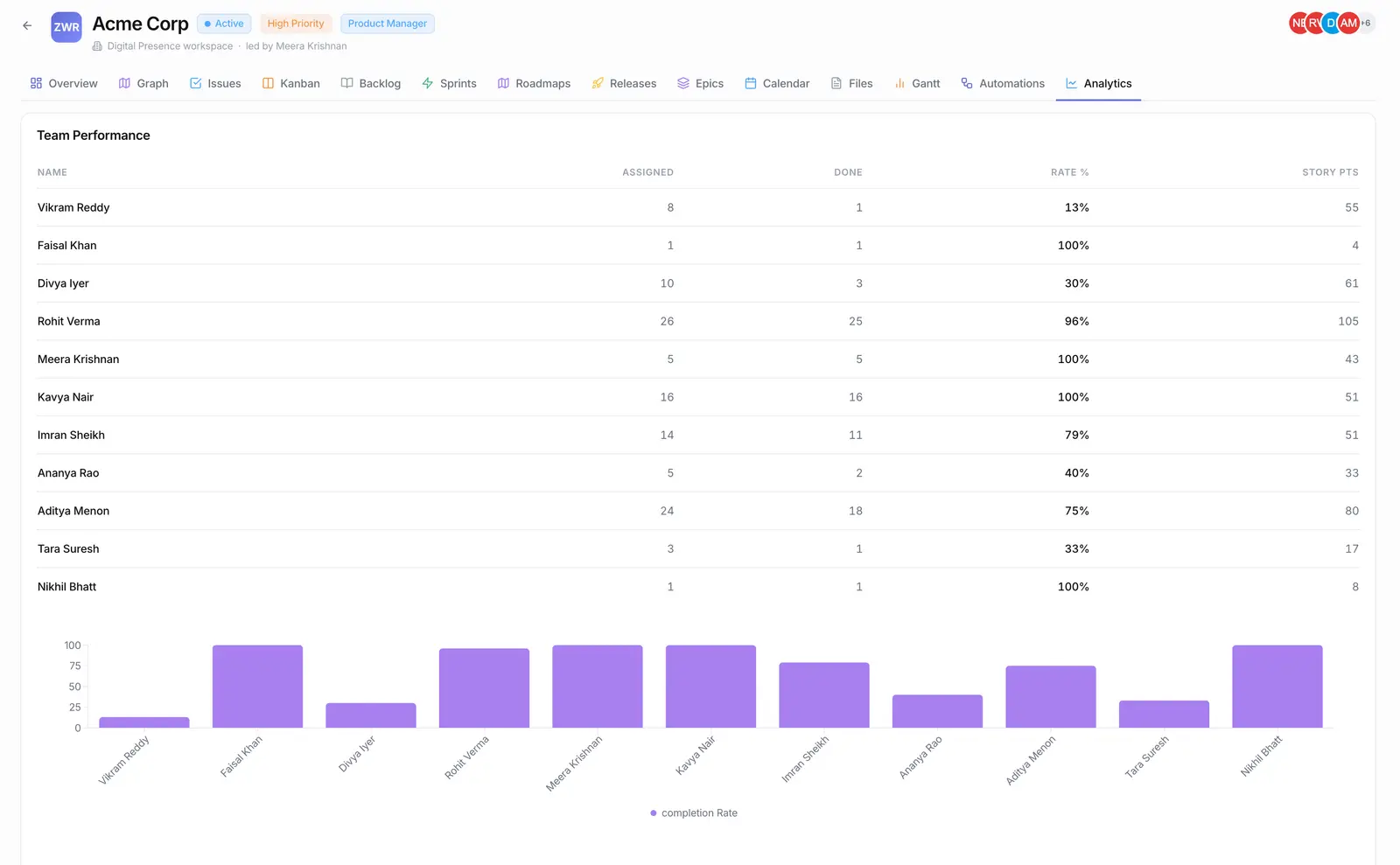Click the Graph map icon
Image resolution: width=1400 pixels, height=865 pixels.
click(x=124, y=83)
